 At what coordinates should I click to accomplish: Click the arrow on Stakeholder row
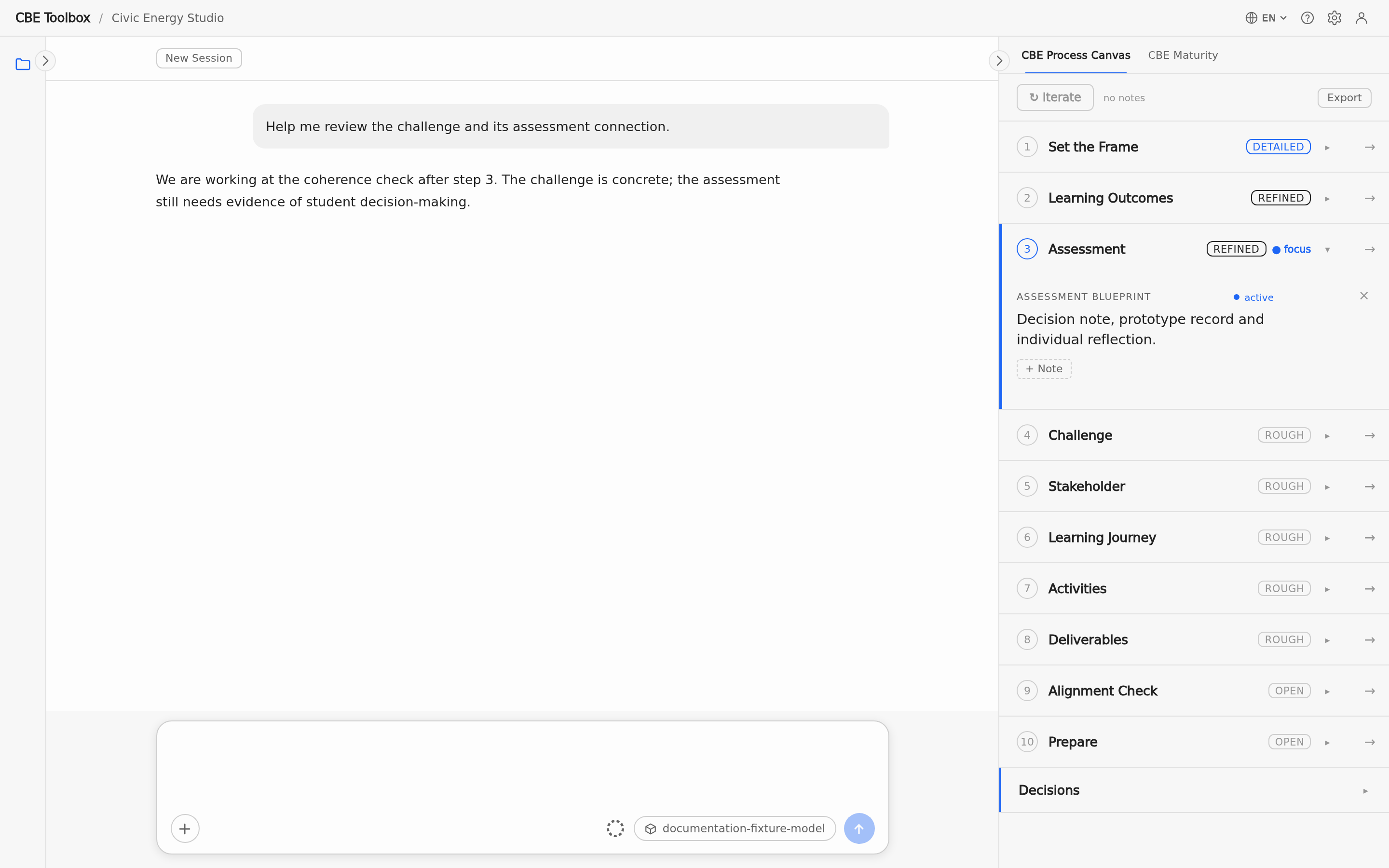click(x=1370, y=486)
